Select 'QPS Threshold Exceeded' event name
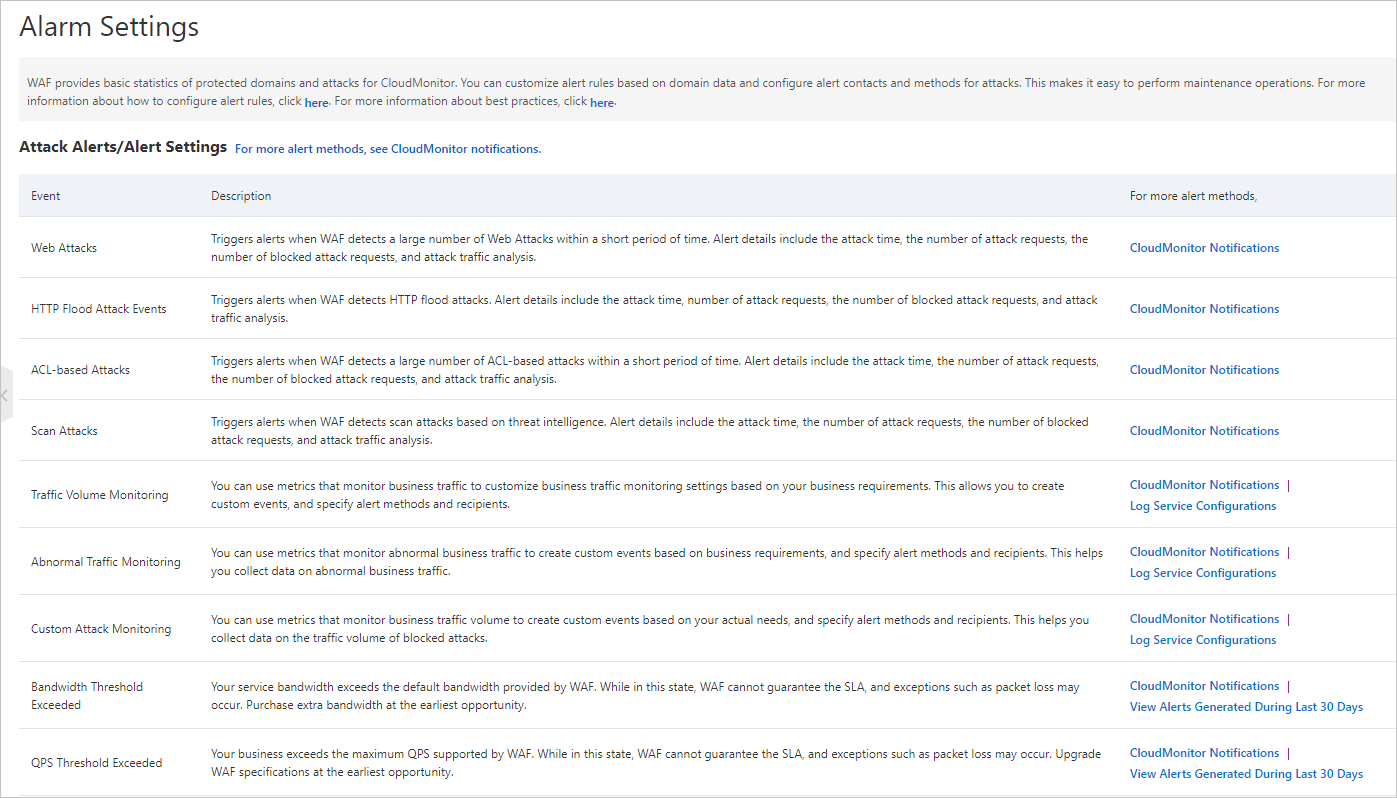The width and height of the screenshot is (1397, 798). tap(97, 763)
